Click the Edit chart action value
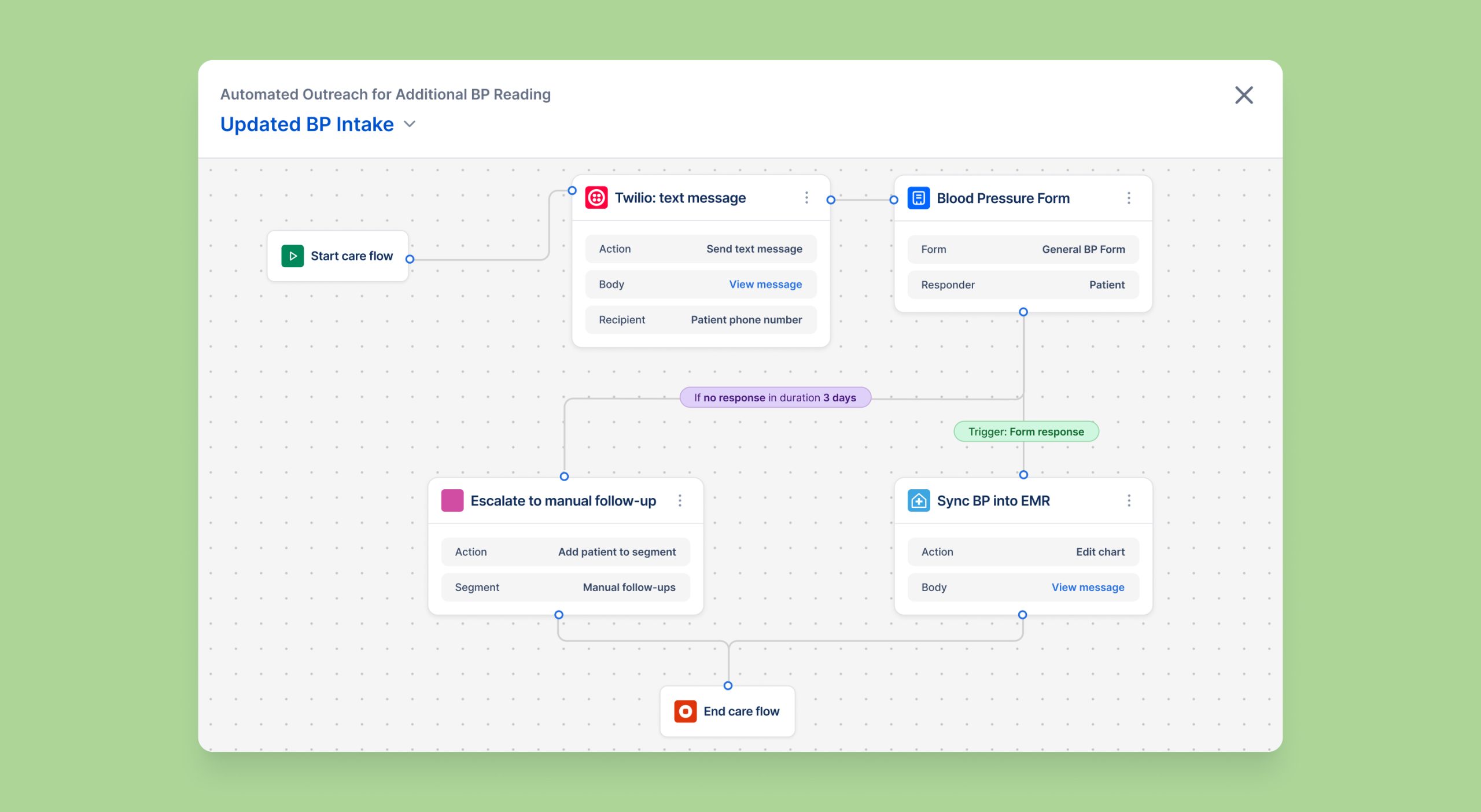The image size is (1481, 812). pos(1100,552)
